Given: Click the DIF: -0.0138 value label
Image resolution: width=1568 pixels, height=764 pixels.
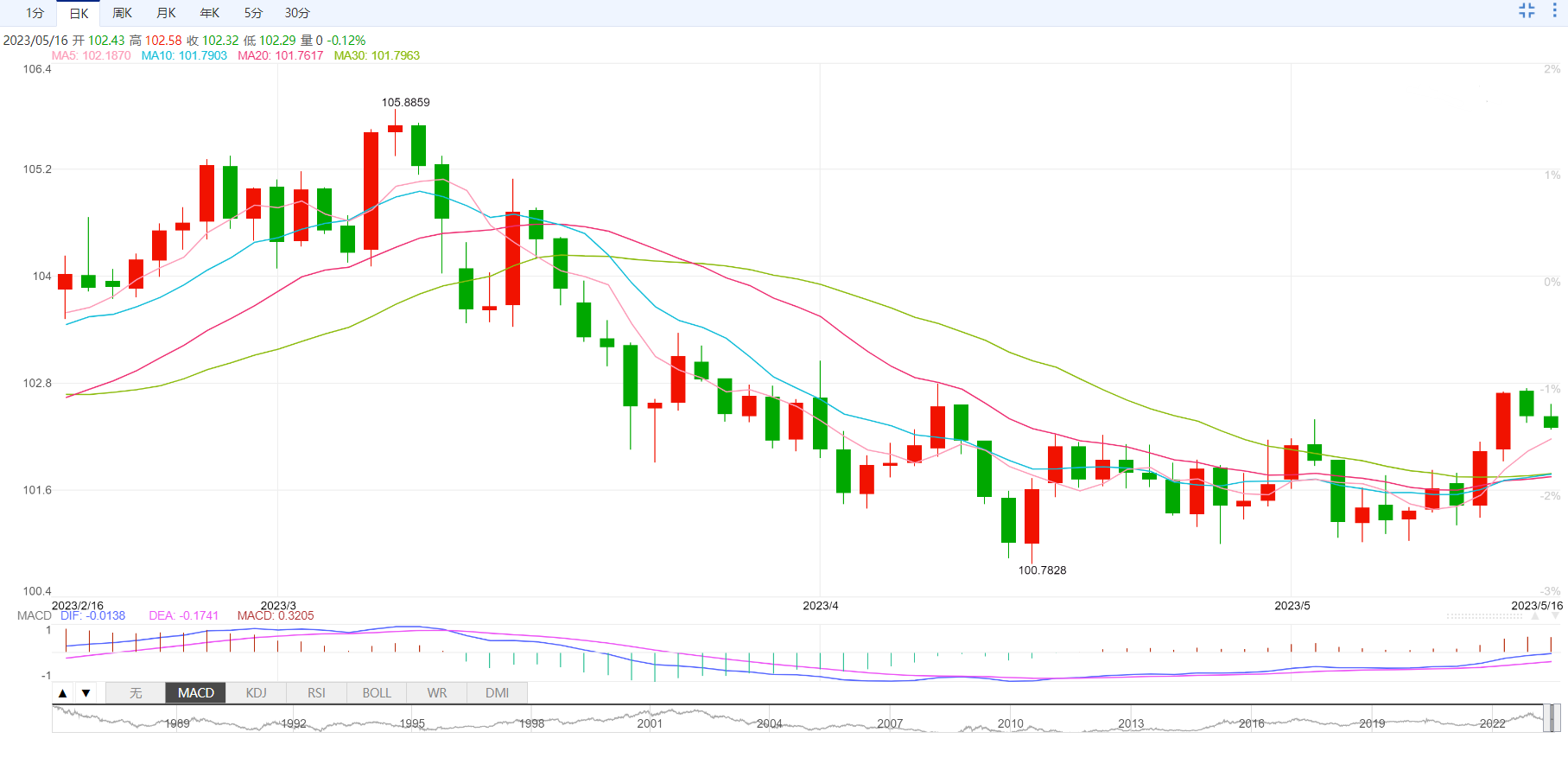Looking at the screenshot, I should coord(92,615).
